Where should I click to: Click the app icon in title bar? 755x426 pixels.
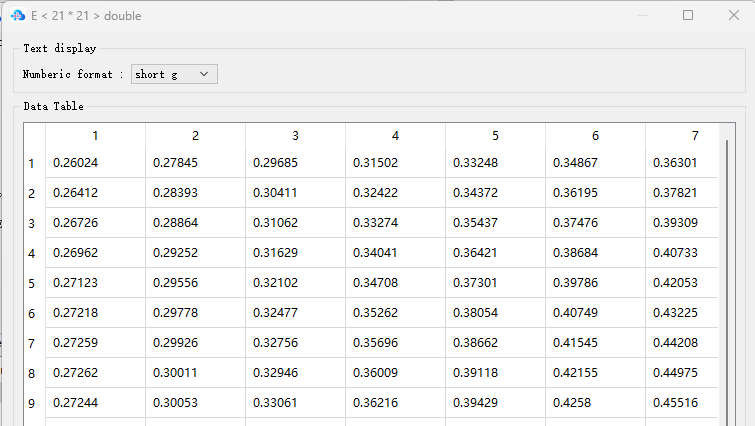click(17, 15)
